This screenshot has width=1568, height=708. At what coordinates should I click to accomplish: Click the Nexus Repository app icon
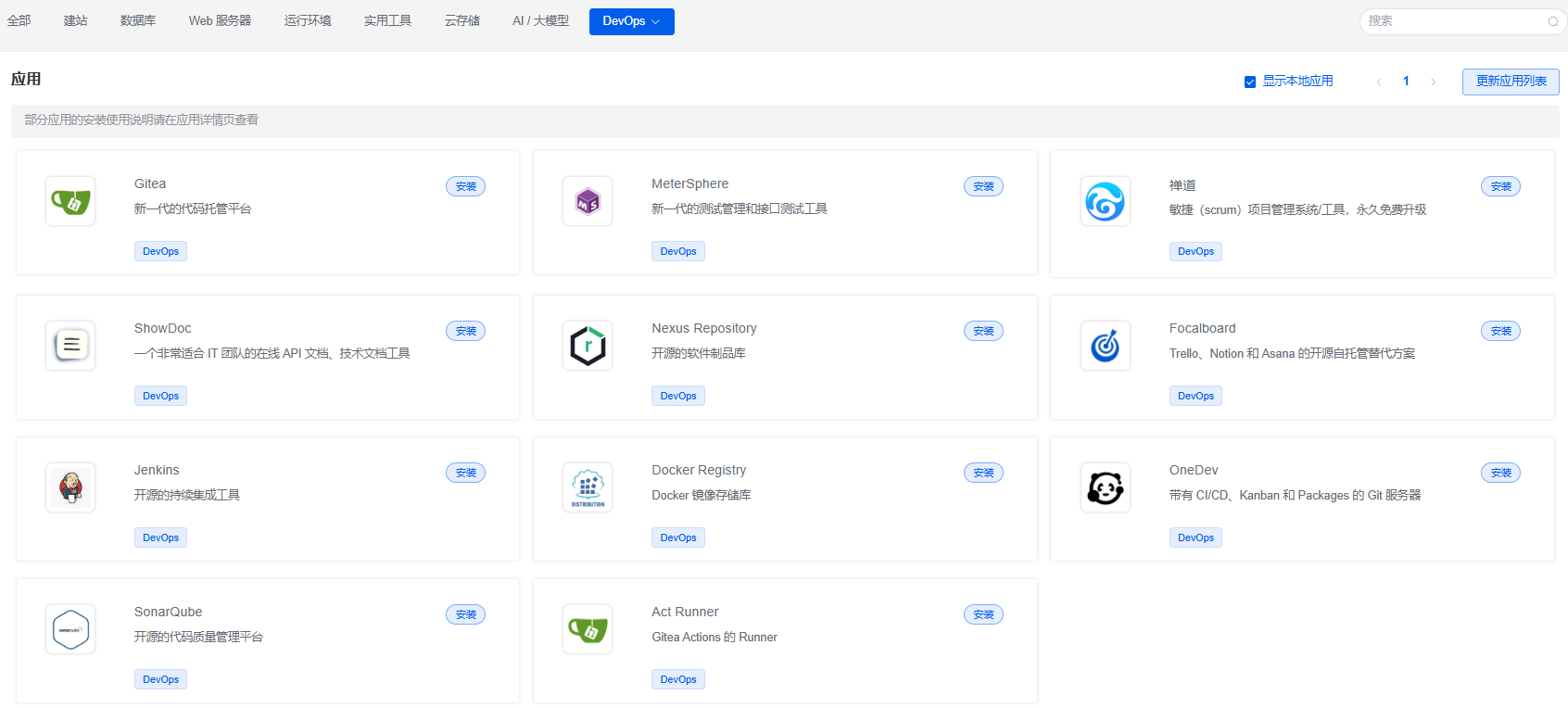[x=588, y=346]
